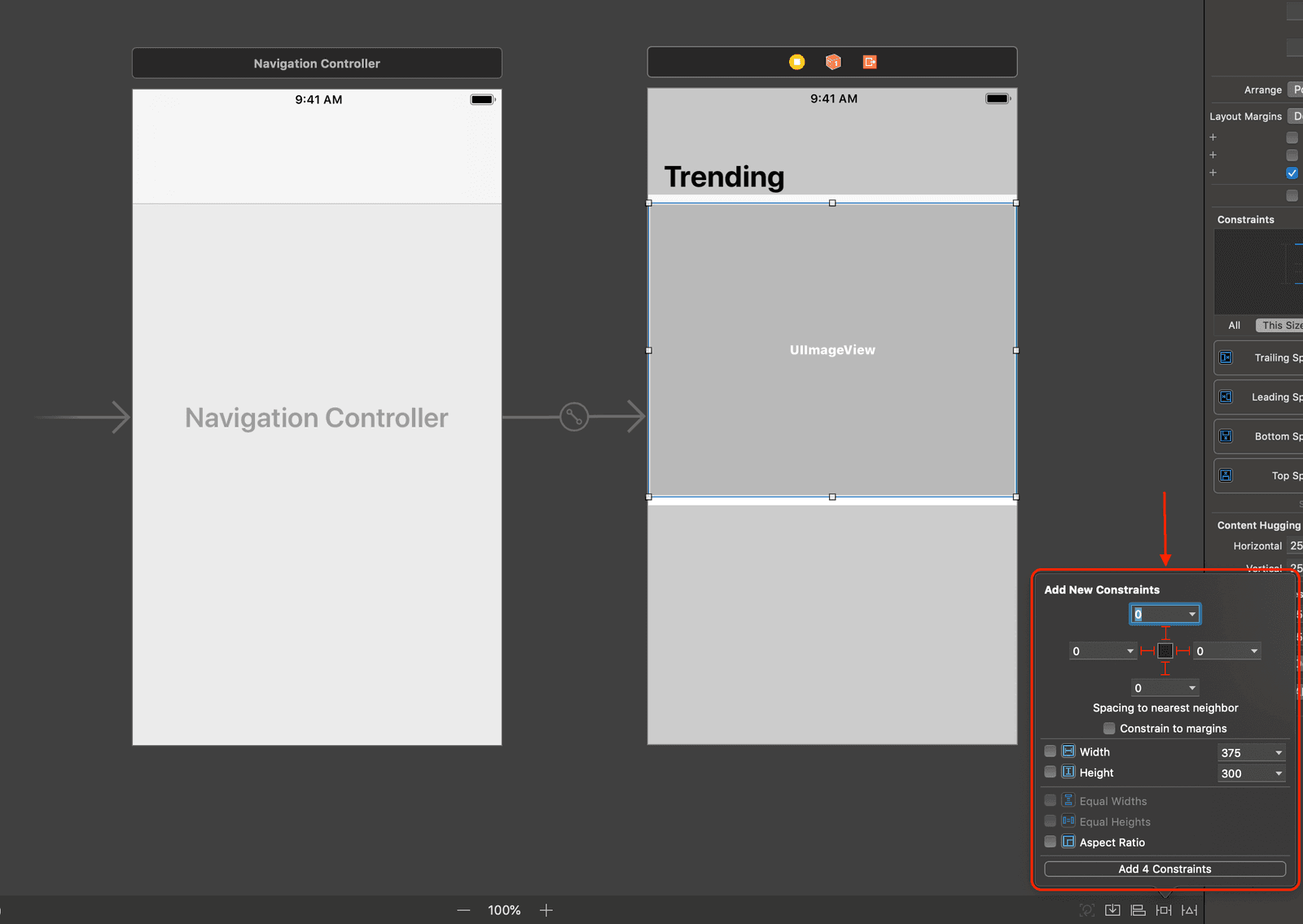
Task: Expand the Width value dropdown showing 375
Action: 1279,753
